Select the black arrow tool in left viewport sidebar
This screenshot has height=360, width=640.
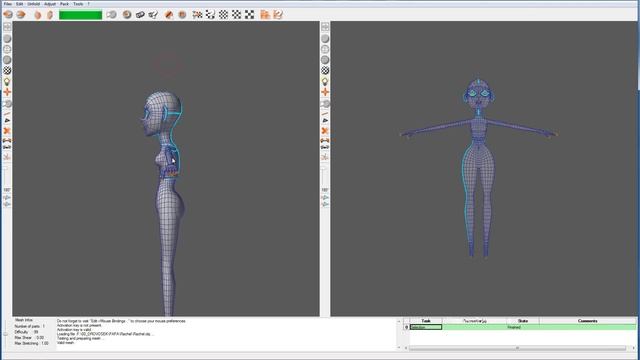click(x=7, y=121)
